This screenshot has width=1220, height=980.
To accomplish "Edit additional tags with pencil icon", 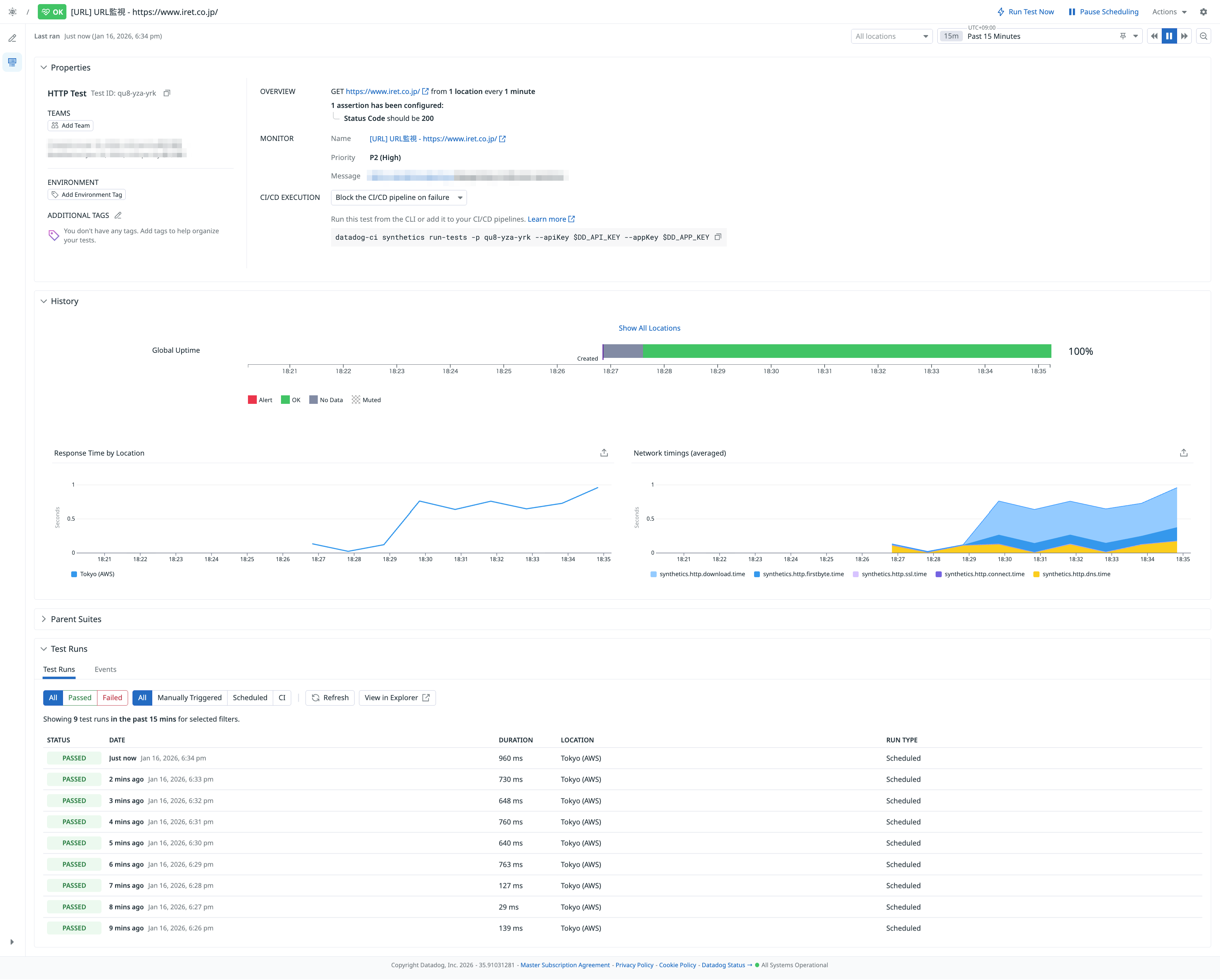I will [118, 216].
